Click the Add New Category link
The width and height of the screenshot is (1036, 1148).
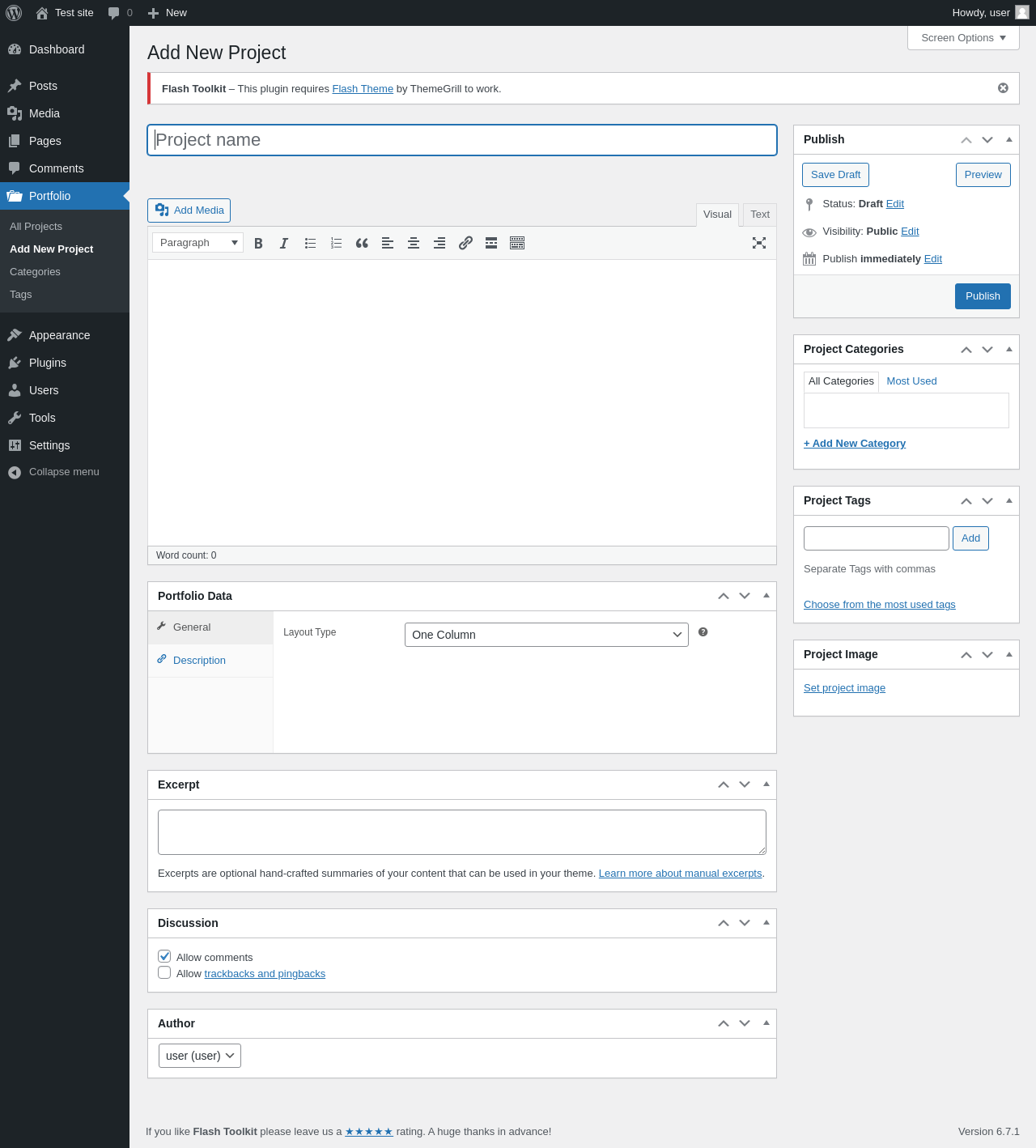[x=855, y=444]
